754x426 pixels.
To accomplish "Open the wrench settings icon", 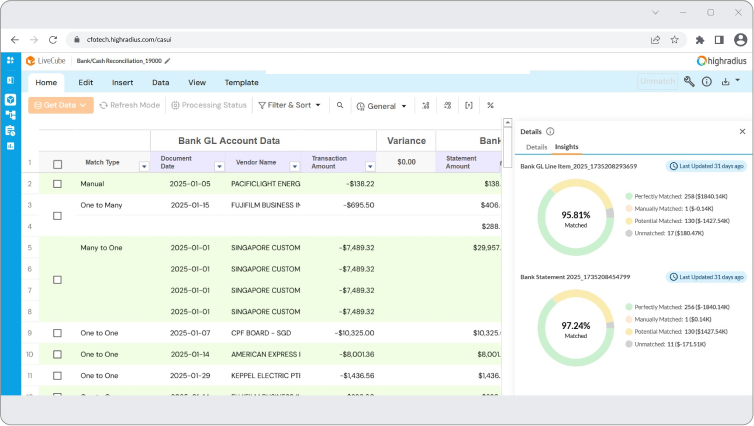I will point(689,81).
